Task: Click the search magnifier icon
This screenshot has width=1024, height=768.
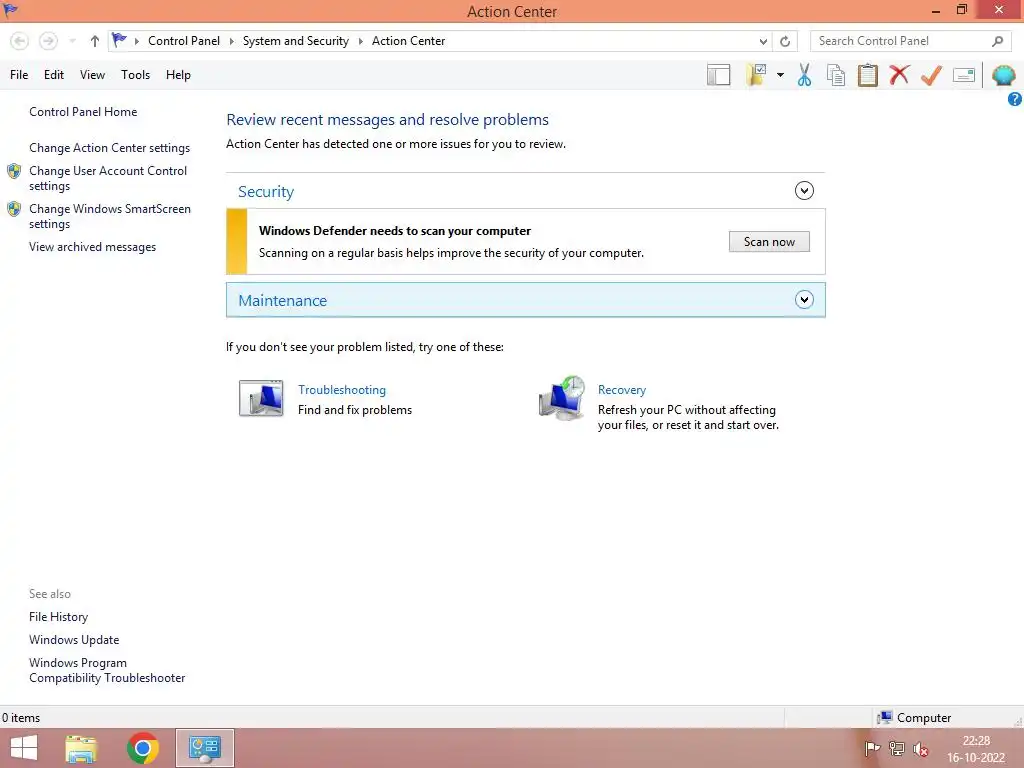Action: click(x=997, y=41)
